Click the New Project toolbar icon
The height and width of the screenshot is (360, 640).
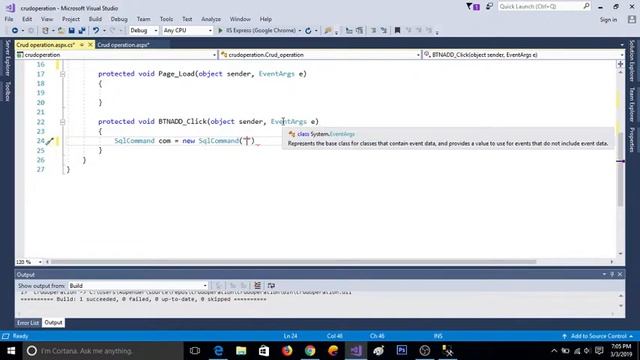[x=45, y=31]
